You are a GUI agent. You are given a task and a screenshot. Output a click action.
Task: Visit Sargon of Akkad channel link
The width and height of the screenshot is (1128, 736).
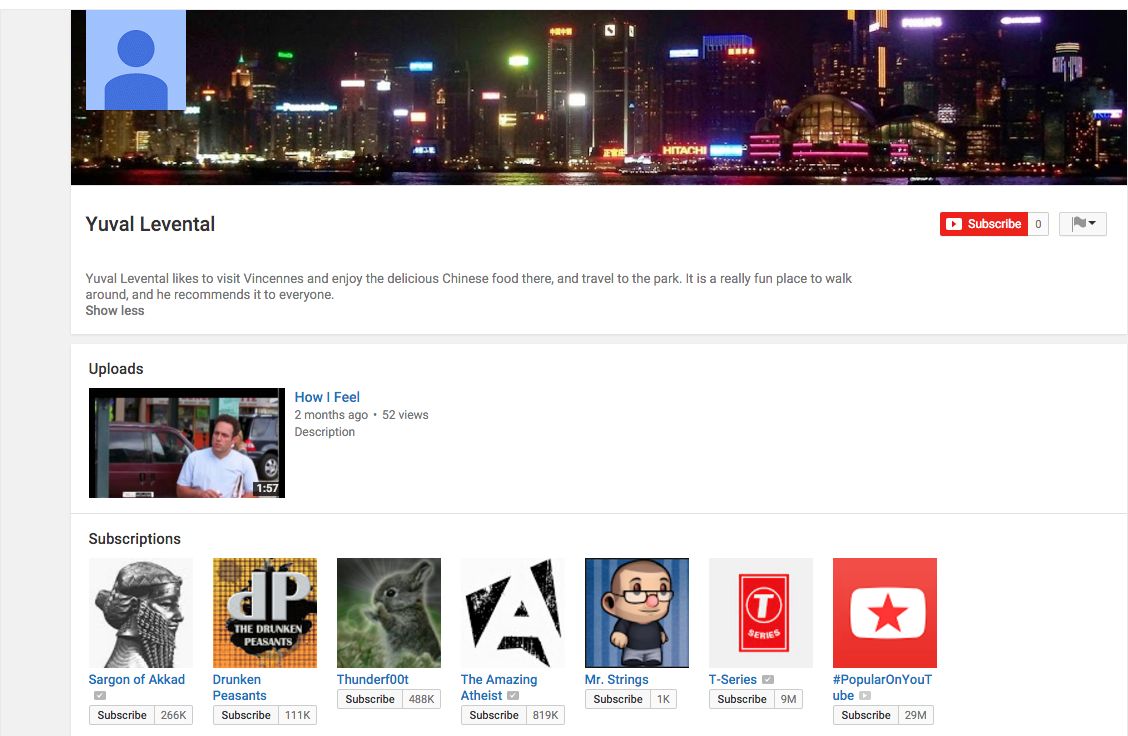[x=137, y=679]
